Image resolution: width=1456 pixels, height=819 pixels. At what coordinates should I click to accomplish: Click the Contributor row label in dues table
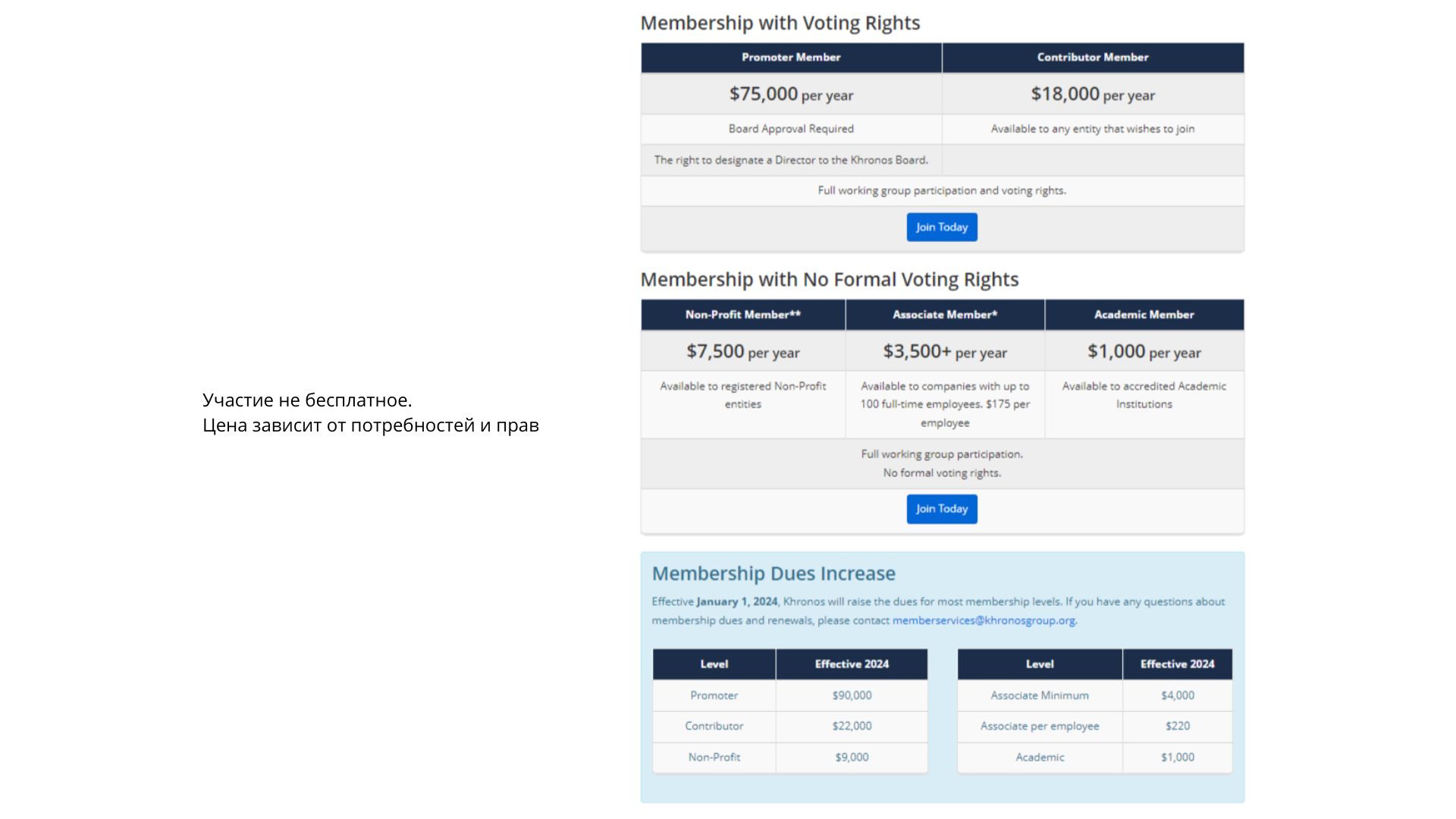714,726
